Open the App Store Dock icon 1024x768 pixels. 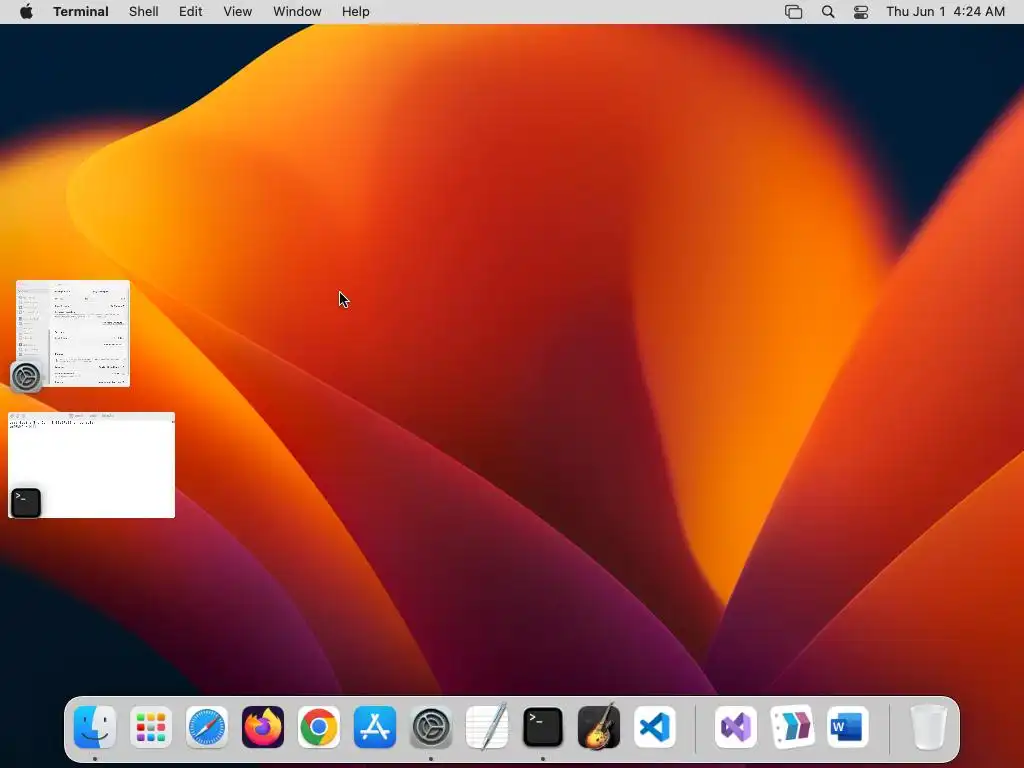375,727
